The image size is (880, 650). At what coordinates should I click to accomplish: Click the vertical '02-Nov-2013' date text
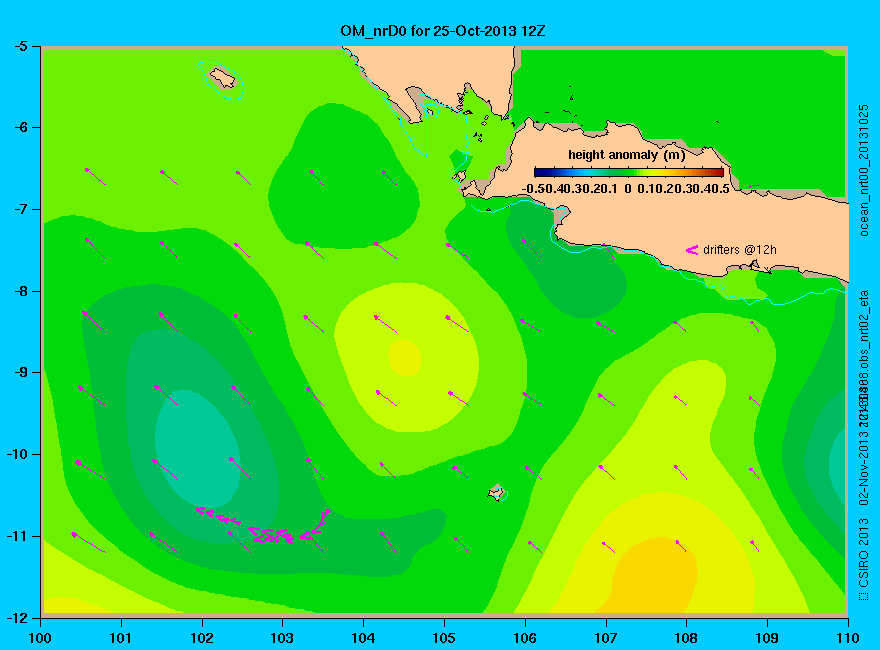coord(864,469)
